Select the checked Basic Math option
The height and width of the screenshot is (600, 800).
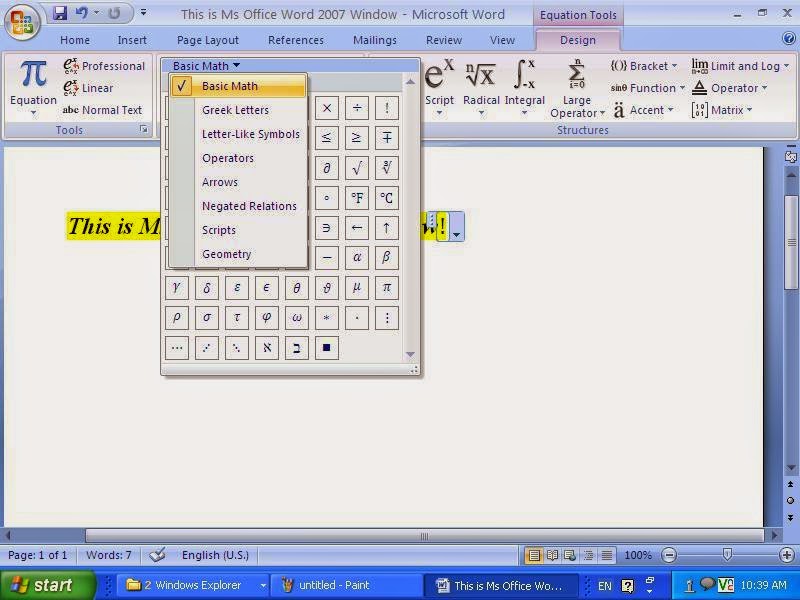click(238, 86)
